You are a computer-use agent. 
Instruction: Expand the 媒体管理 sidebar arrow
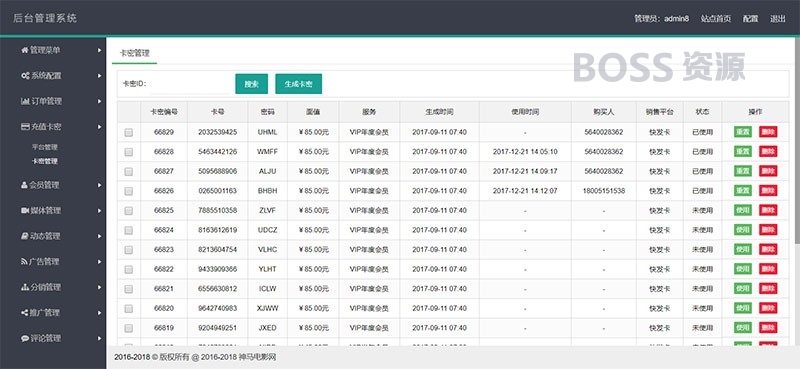click(99, 210)
